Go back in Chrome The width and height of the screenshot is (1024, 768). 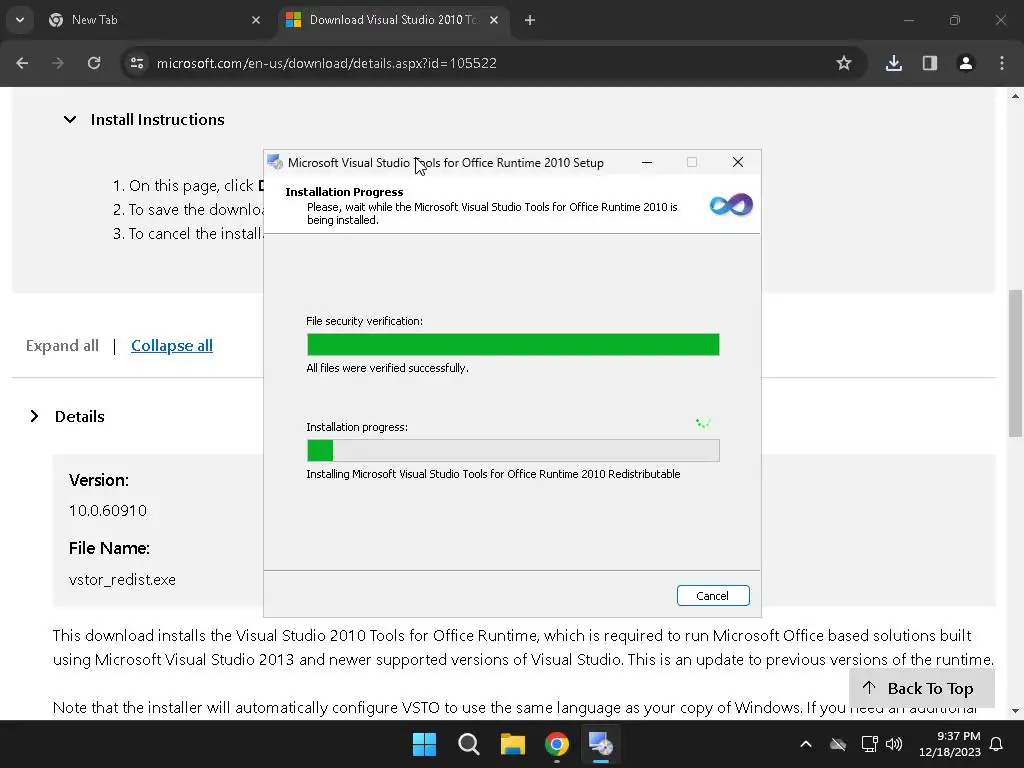point(22,63)
